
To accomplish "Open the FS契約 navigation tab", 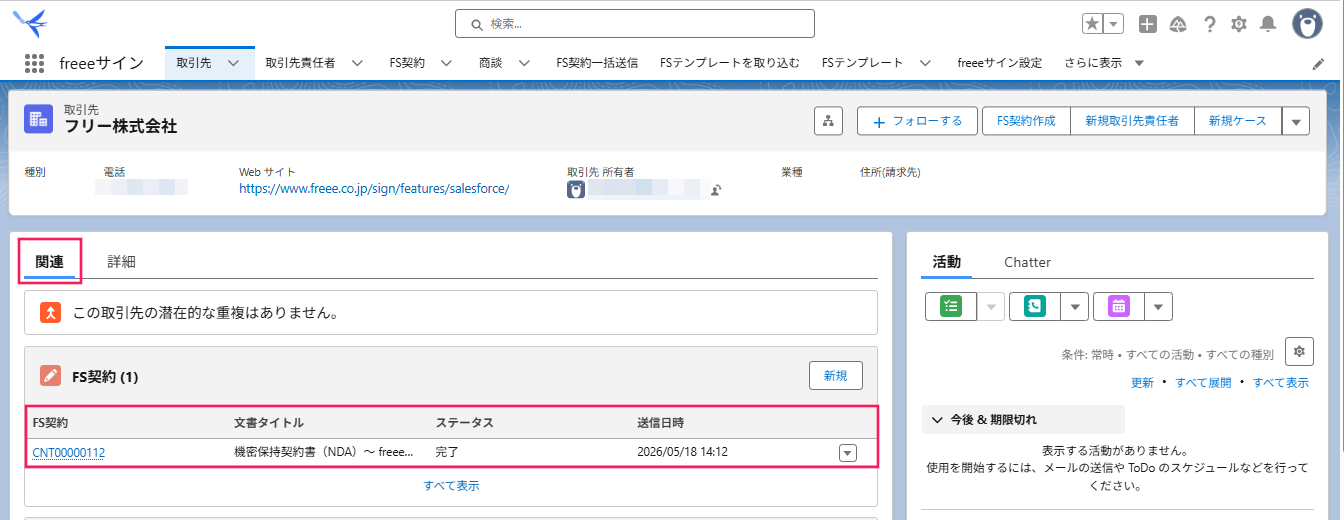I will (x=407, y=63).
